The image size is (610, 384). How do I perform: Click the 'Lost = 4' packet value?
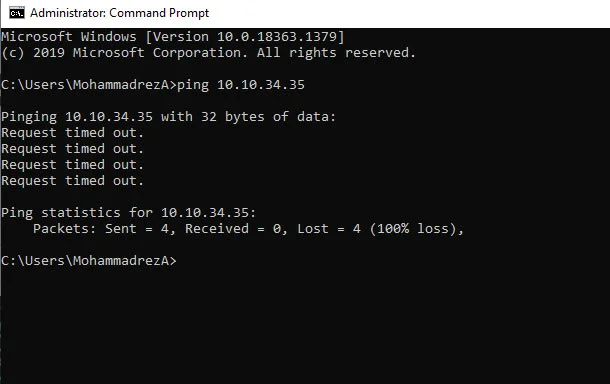coord(329,228)
